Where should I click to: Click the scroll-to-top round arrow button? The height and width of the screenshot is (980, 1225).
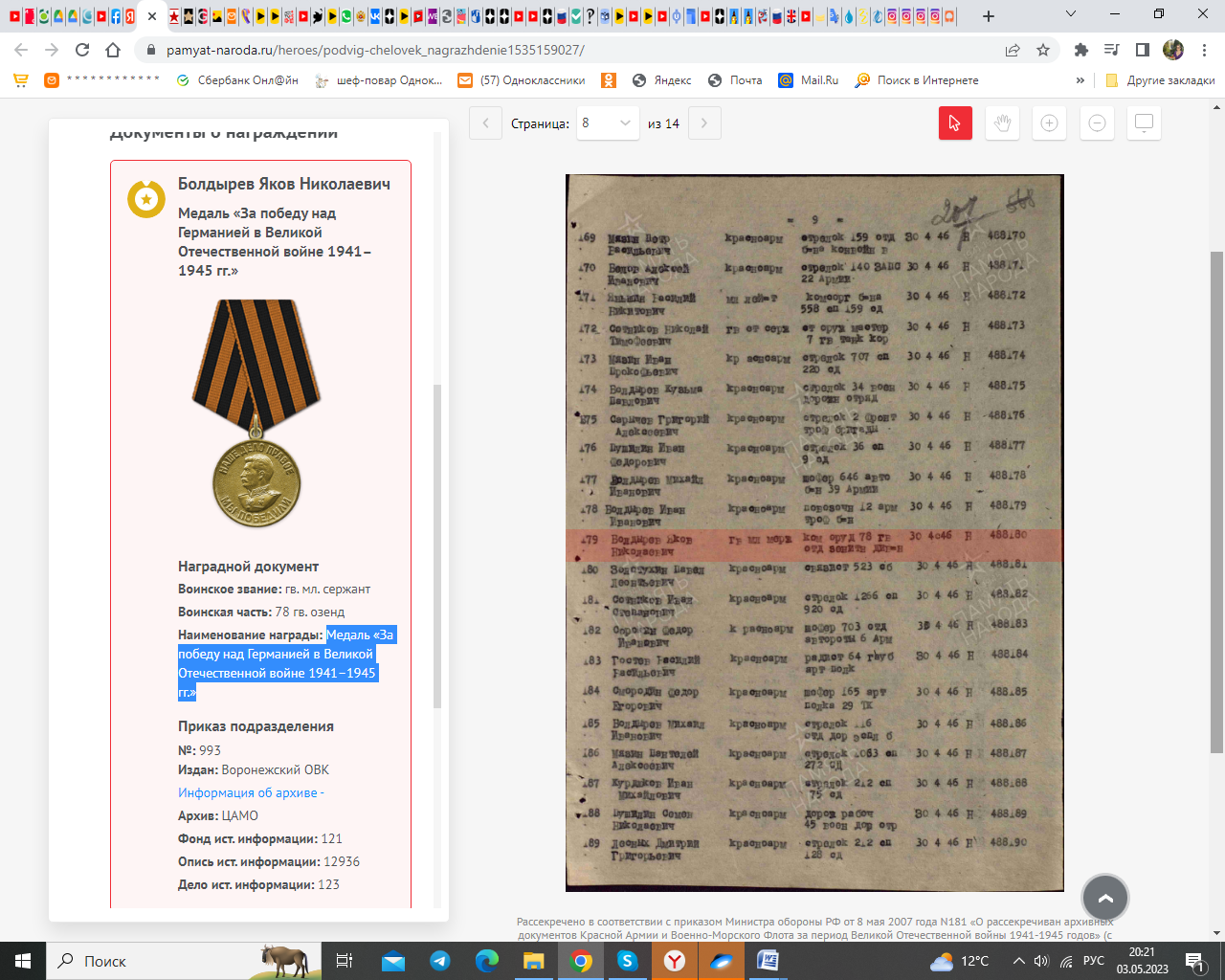tap(1105, 898)
